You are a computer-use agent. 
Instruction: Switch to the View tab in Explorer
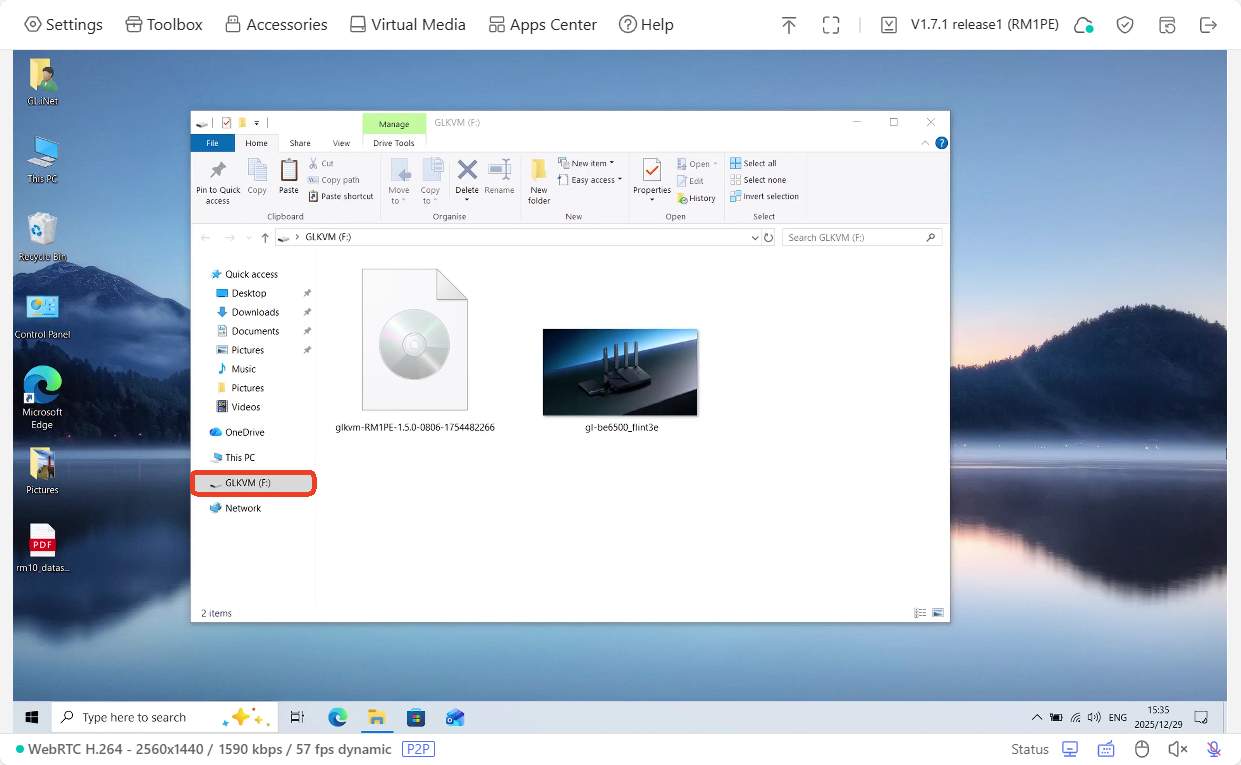[341, 143]
